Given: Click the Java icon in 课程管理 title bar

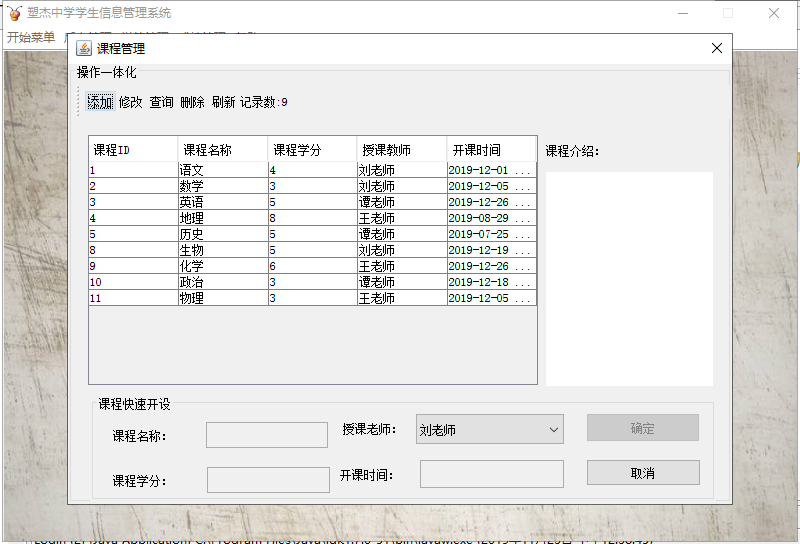Looking at the screenshot, I should coord(84,48).
